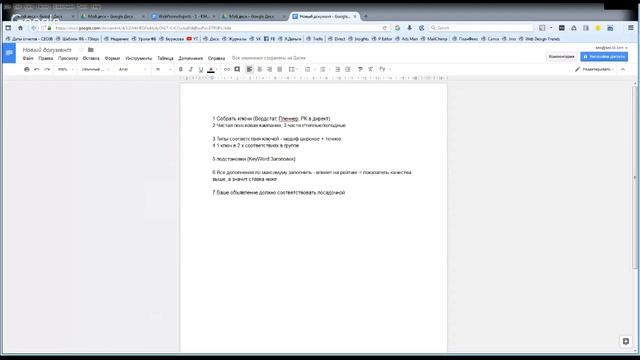640x360 pixels.
Task: Click the line starting "1 Собрать ключи"
Action: click(271, 118)
